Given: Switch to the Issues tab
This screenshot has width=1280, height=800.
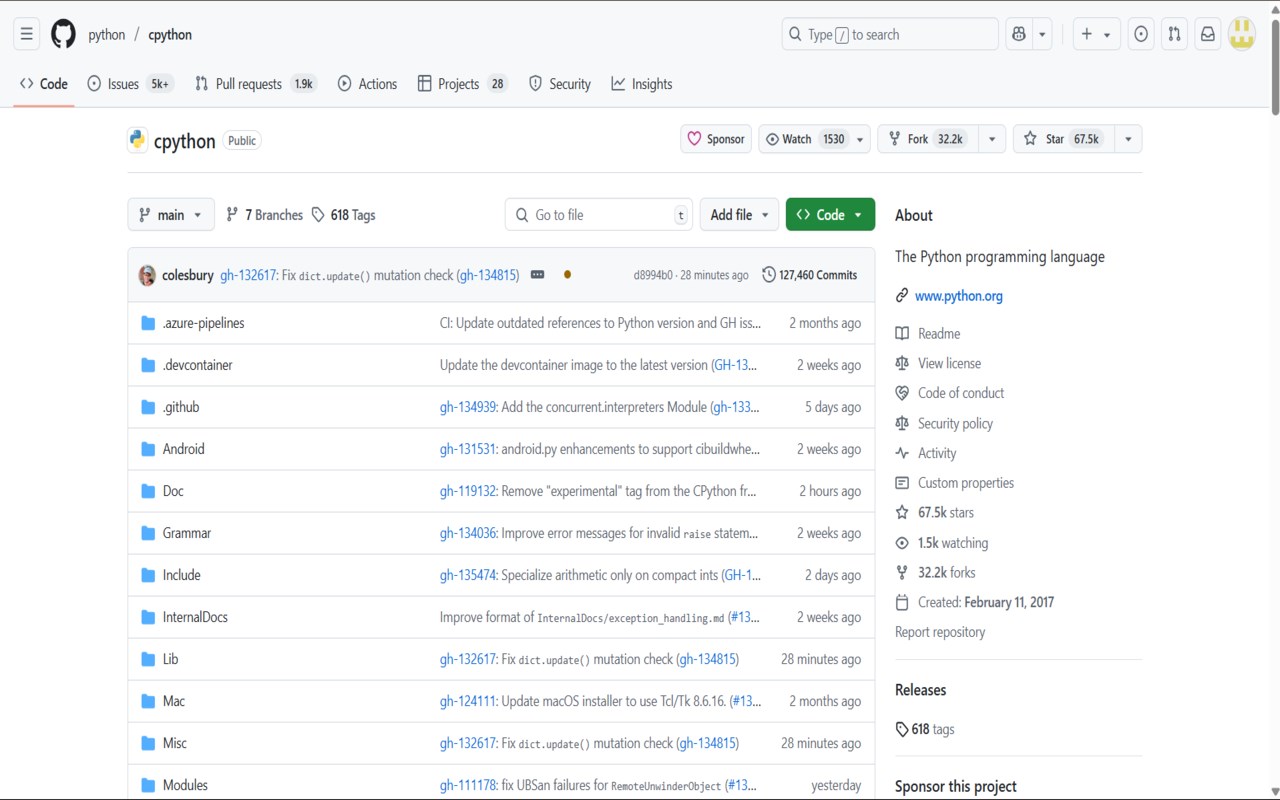Looking at the screenshot, I should point(131,84).
